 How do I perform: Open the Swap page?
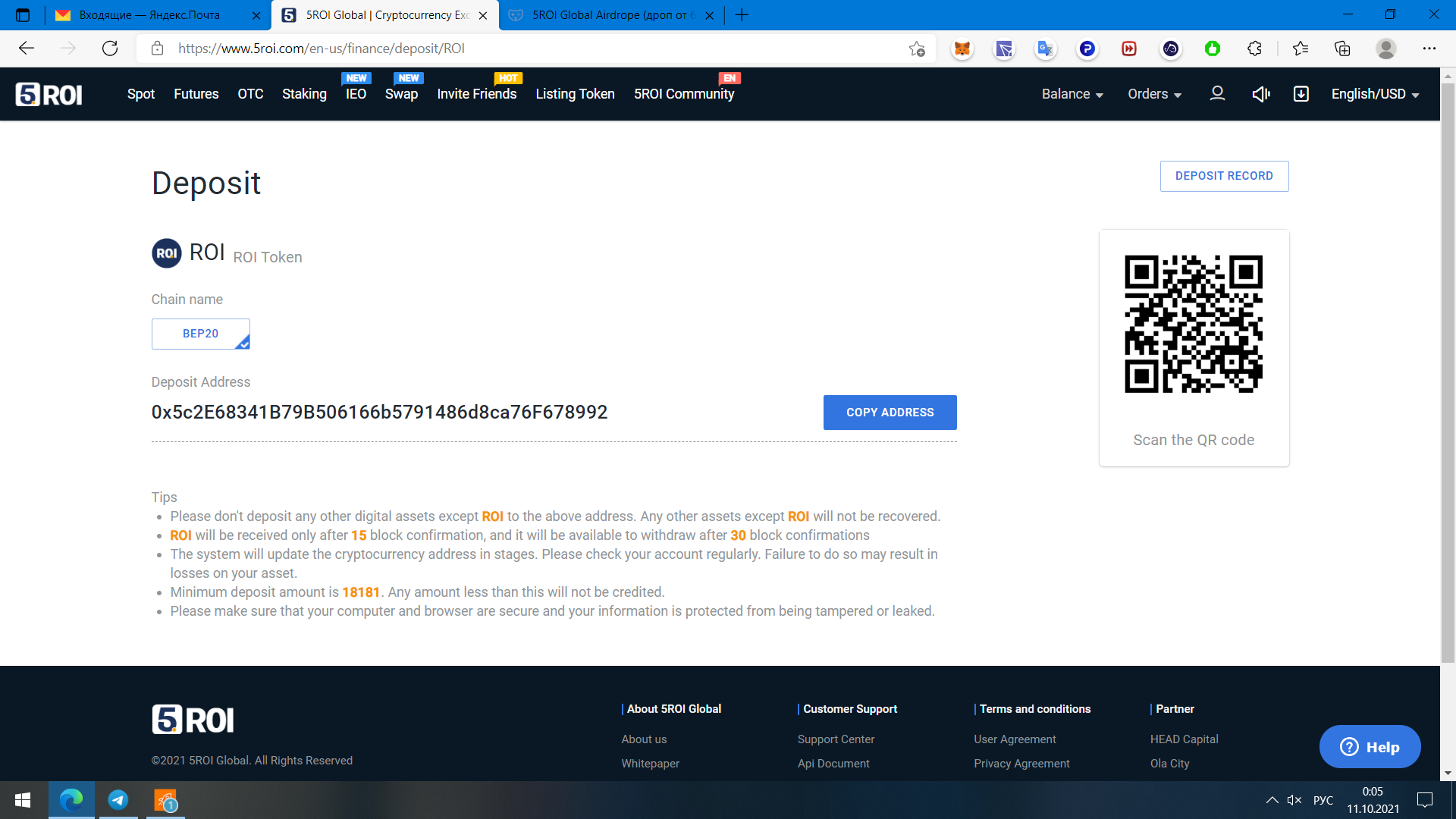pos(401,94)
